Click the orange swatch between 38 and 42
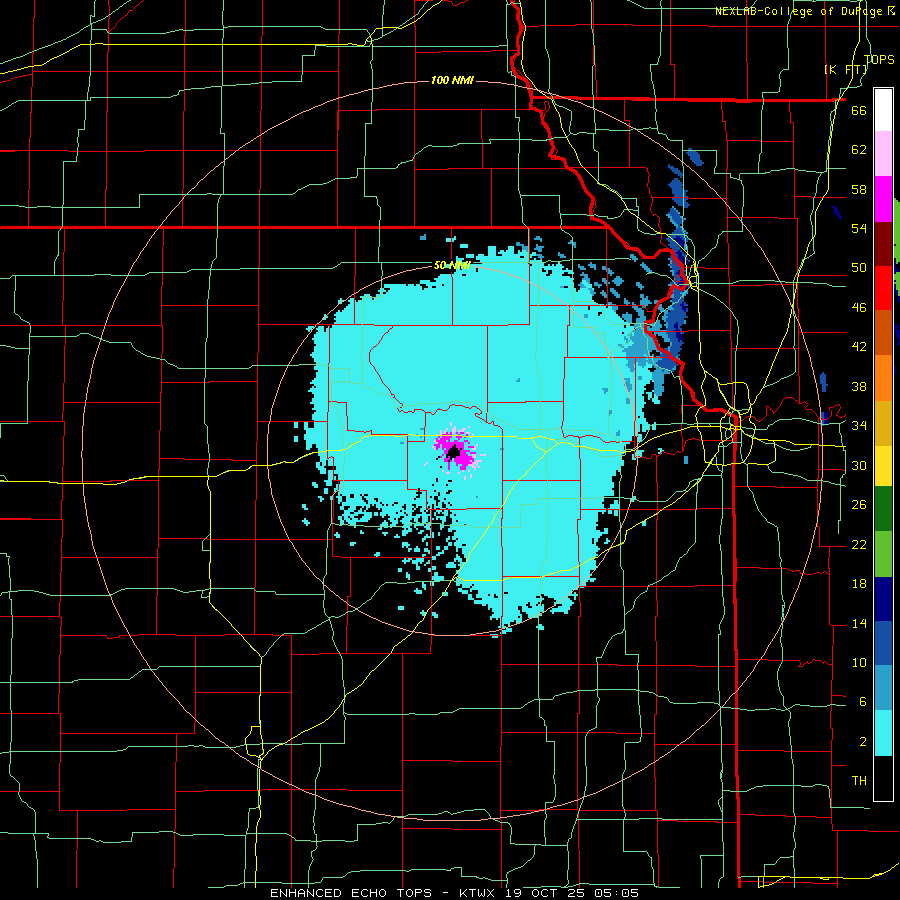The image size is (900, 900). point(883,378)
